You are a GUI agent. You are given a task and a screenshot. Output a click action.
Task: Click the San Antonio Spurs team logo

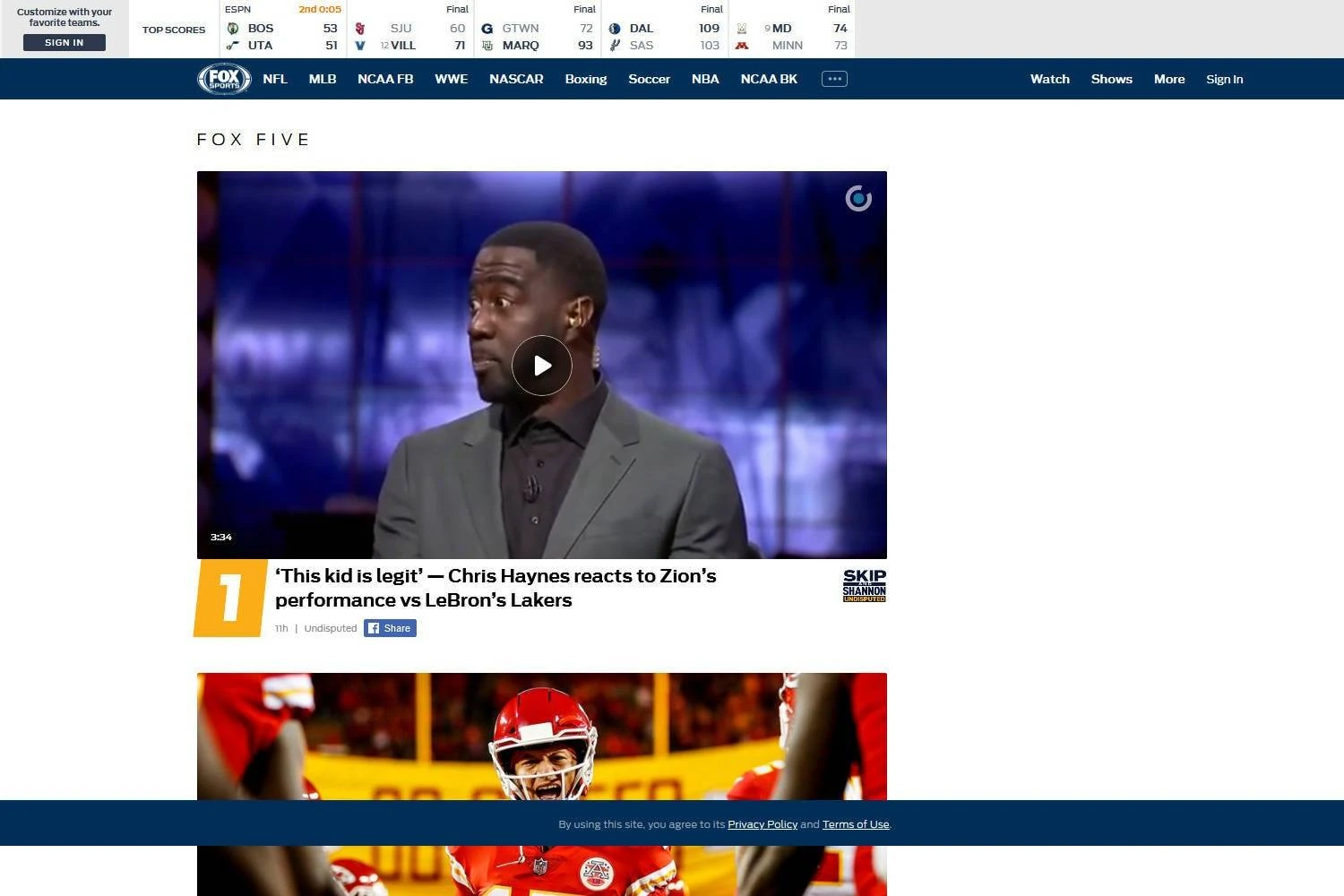pyautogui.click(x=615, y=46)
